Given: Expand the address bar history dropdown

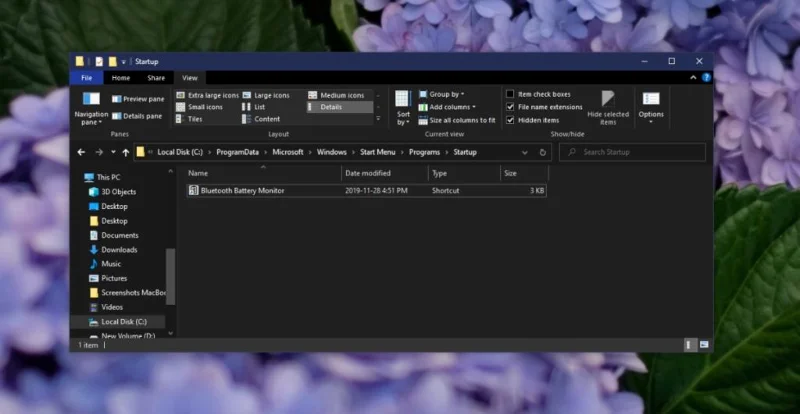Looking at the screenshot, I should click(x=524, y=152).
